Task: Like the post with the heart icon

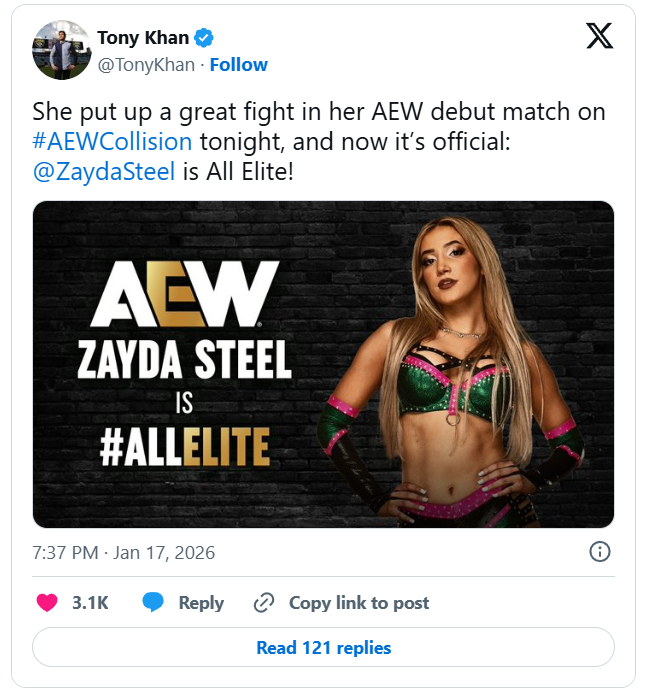Action: click(47, 603)
